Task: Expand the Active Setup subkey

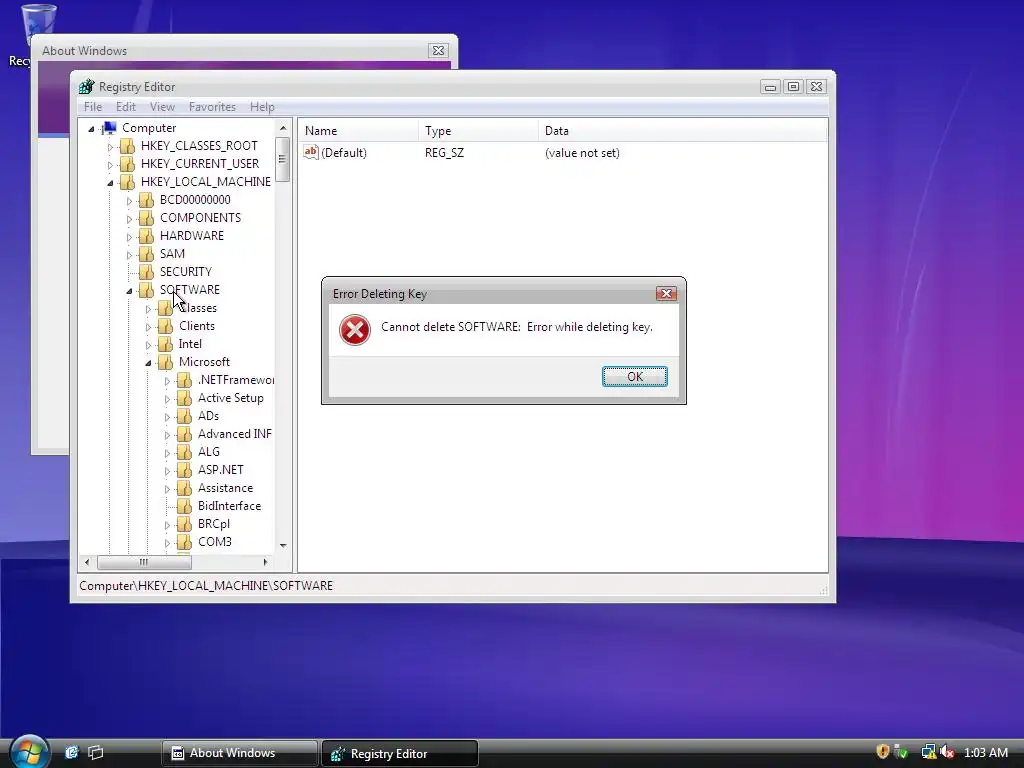Action: pyautogui.click(x=167, y=398)
